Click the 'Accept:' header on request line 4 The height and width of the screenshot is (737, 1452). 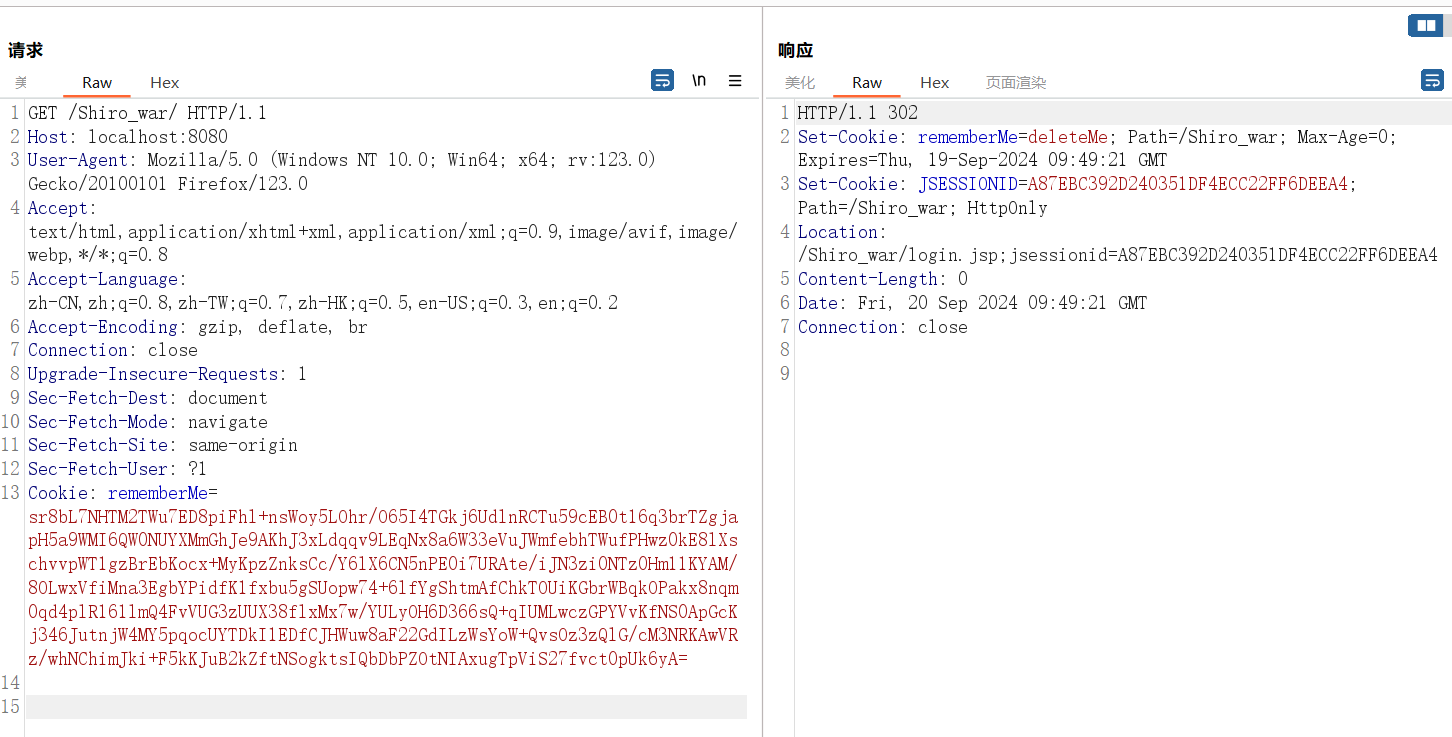62,208
